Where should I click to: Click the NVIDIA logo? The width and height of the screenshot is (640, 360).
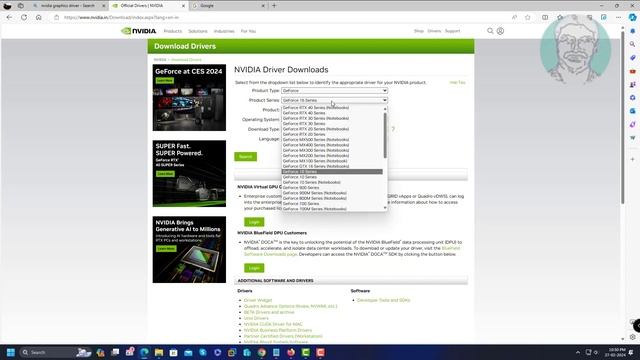pos(139,31)
